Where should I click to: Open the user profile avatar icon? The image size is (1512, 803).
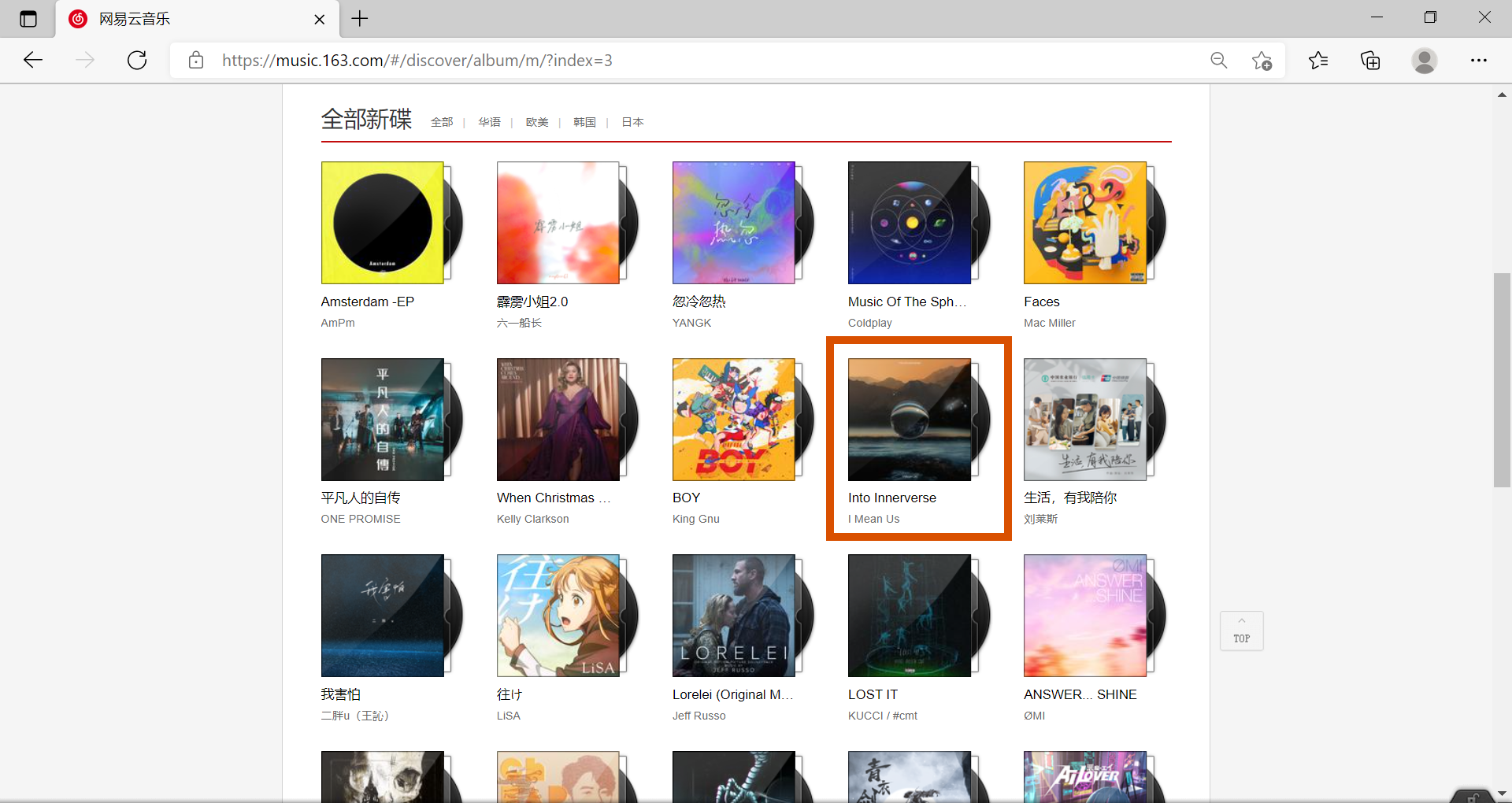tap(1424, 61)
